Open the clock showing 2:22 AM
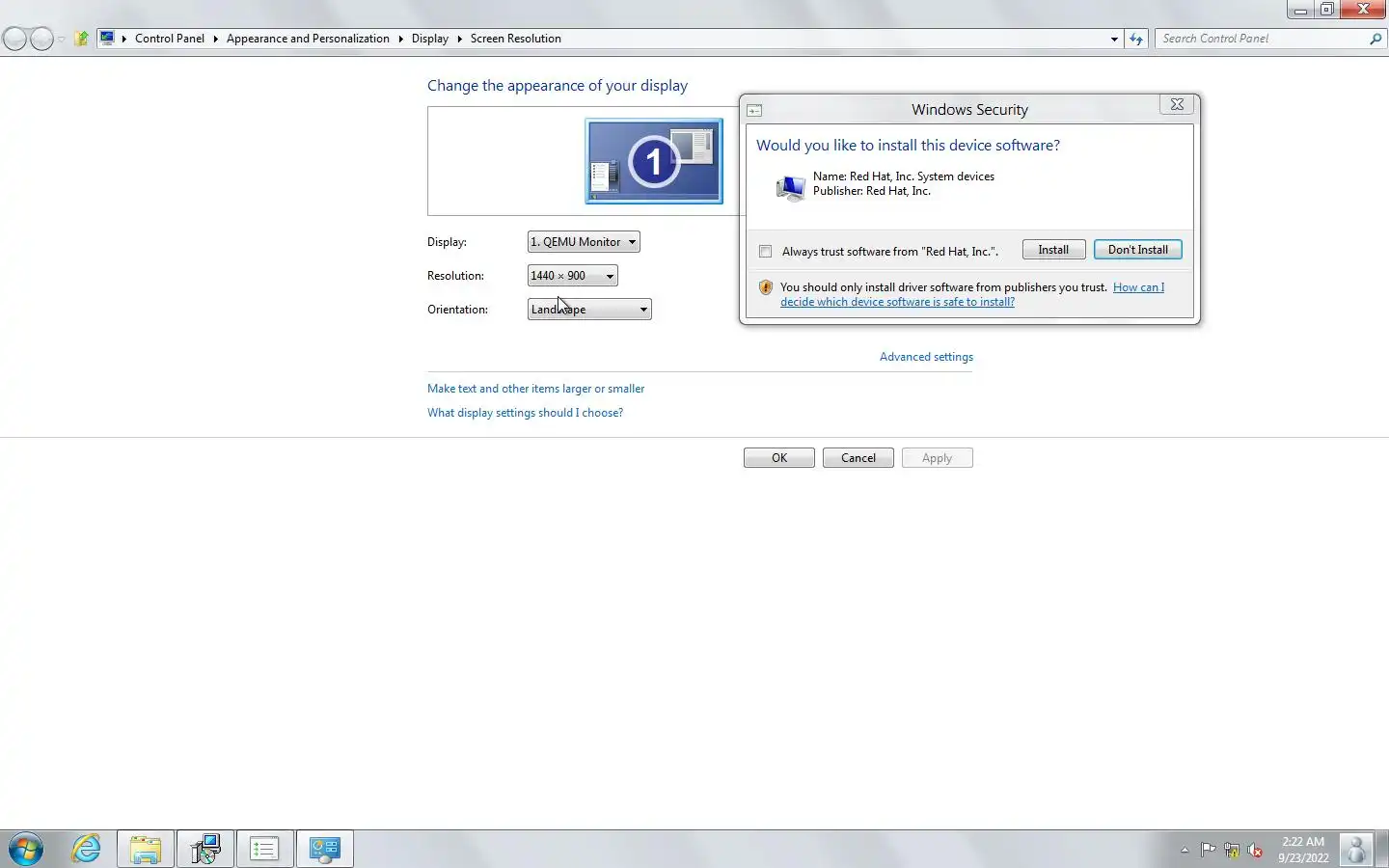Image resolution: width=1389 pixels, height=868 pixels. point(1303,850)
